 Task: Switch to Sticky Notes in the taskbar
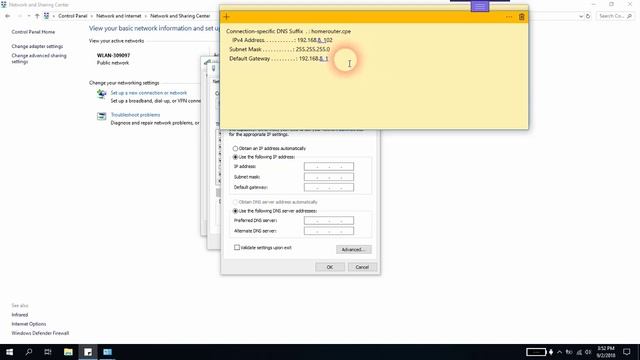(88, 352)
